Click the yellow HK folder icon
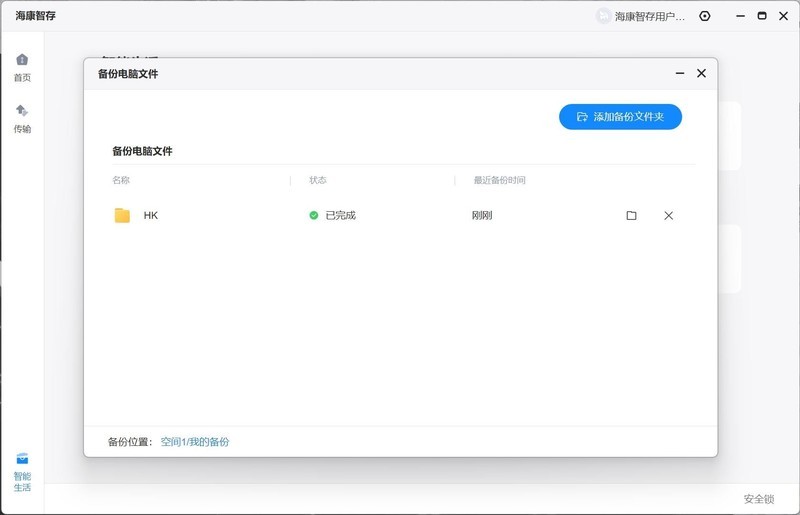Screen dimensions: 800x515 pyautogui.click(x=122, y=215)
